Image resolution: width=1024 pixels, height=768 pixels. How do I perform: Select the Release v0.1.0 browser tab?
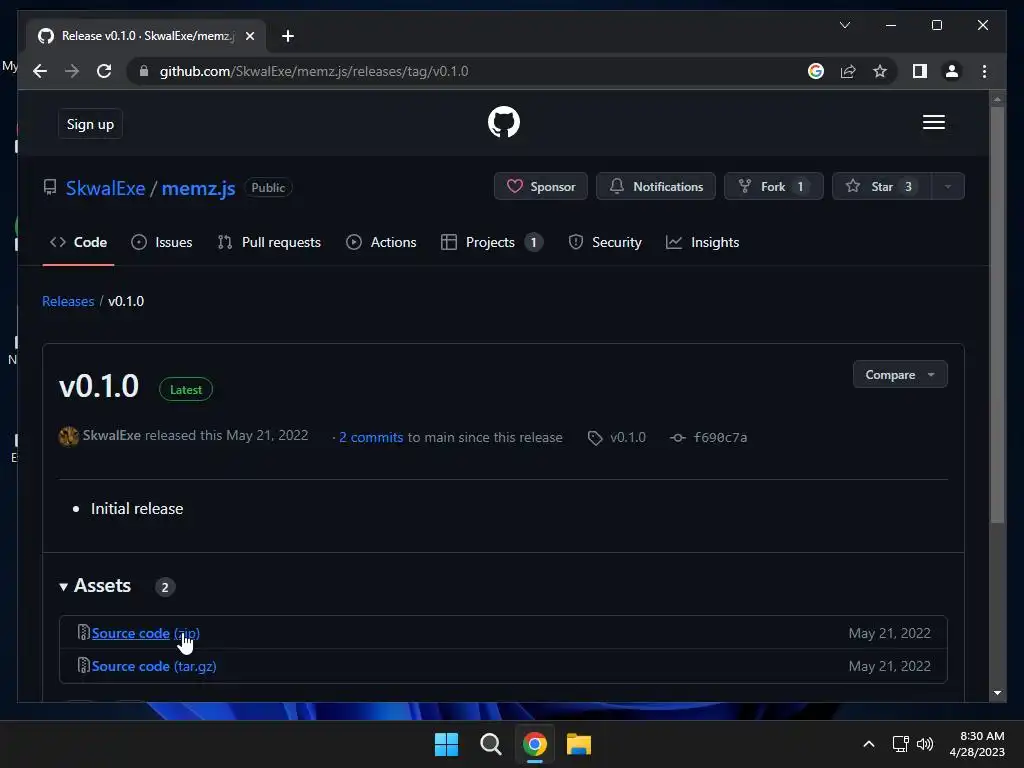pos(146,36)
